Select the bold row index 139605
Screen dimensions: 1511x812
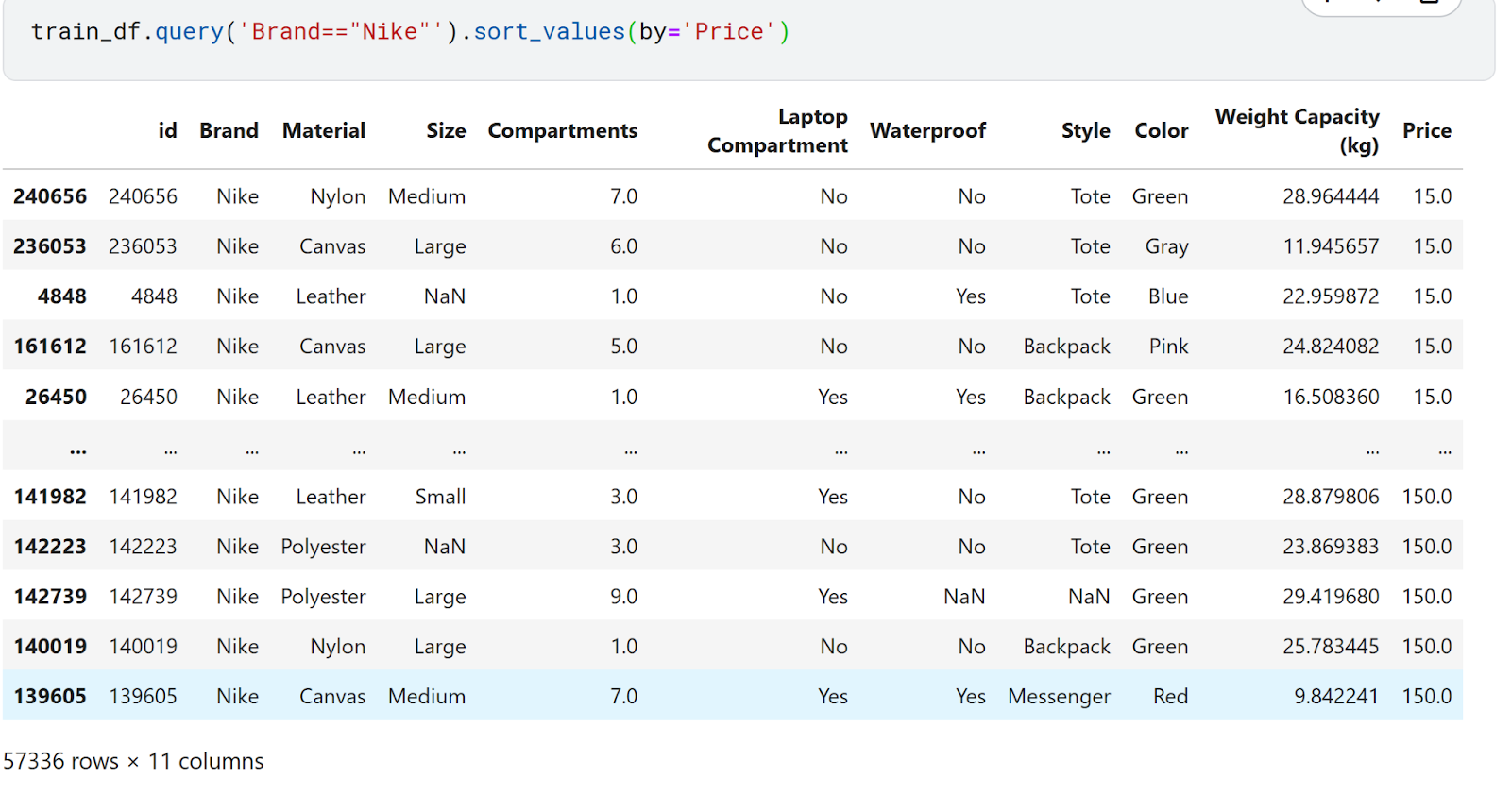50,697
